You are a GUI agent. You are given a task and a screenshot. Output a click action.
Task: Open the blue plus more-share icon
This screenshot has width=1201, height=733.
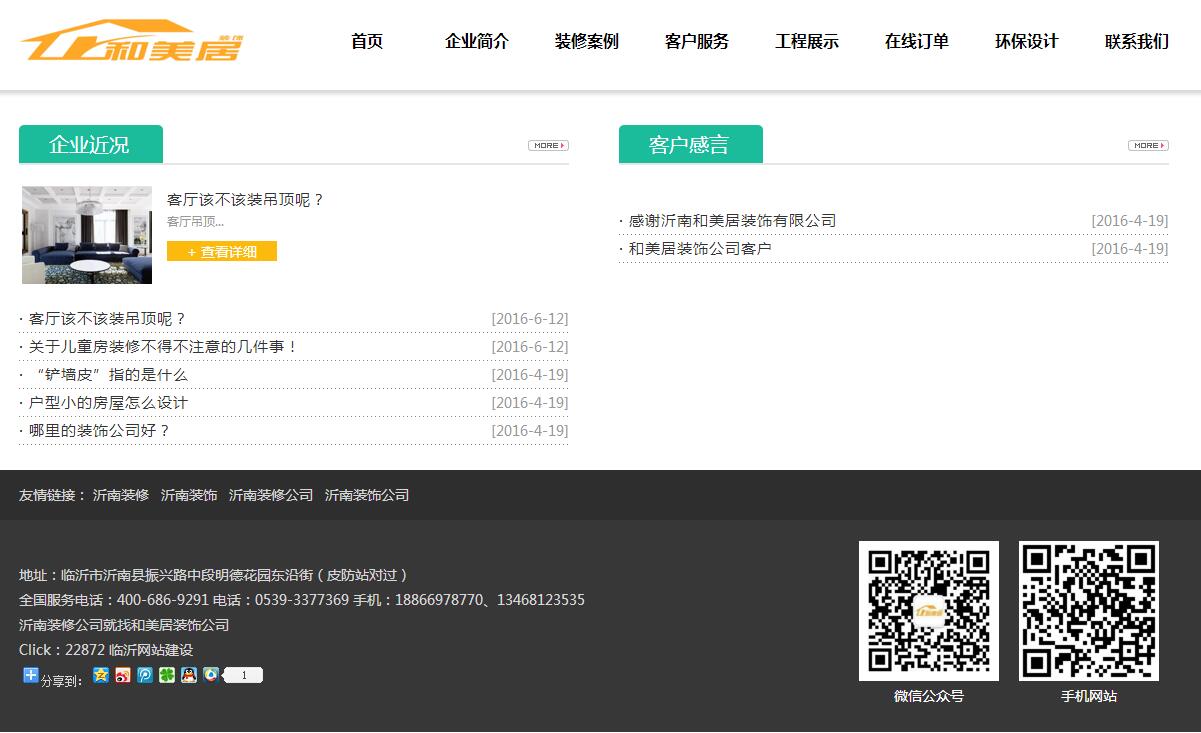(x=30, y=675)
